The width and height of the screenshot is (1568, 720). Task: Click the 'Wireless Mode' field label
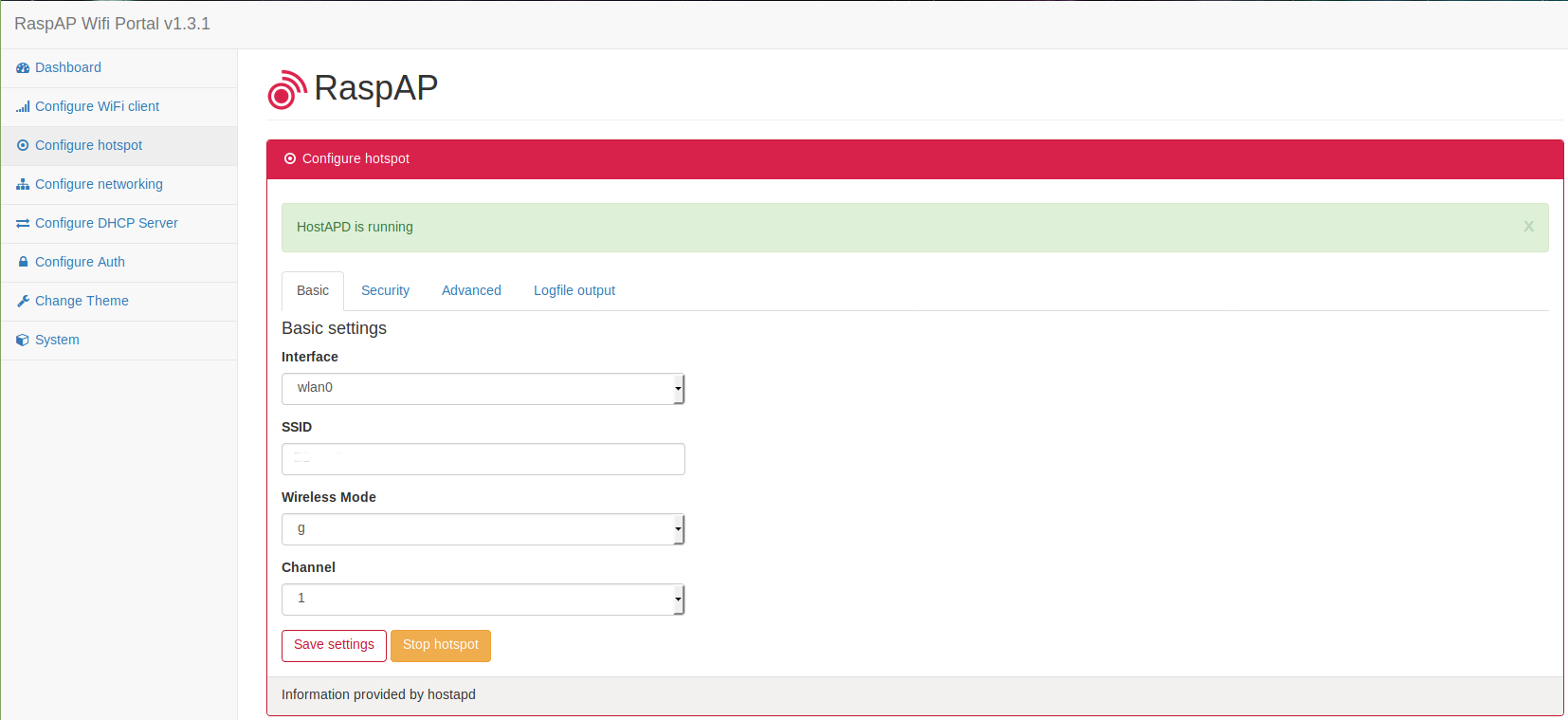click(x=329, y=498)
